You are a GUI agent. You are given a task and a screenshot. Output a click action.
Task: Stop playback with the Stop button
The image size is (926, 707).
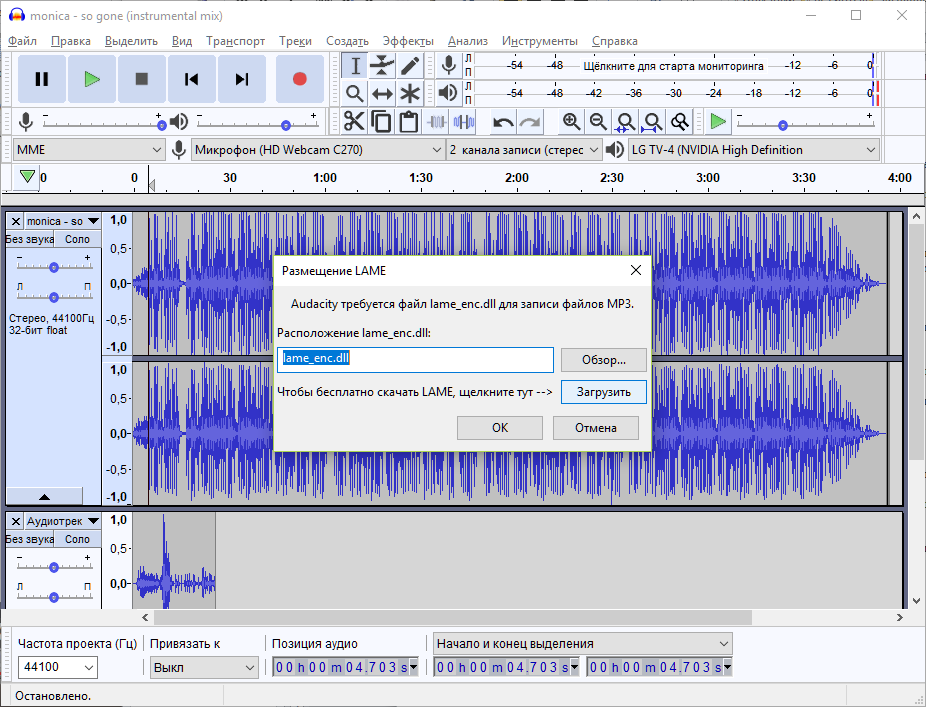coord(142,79)
